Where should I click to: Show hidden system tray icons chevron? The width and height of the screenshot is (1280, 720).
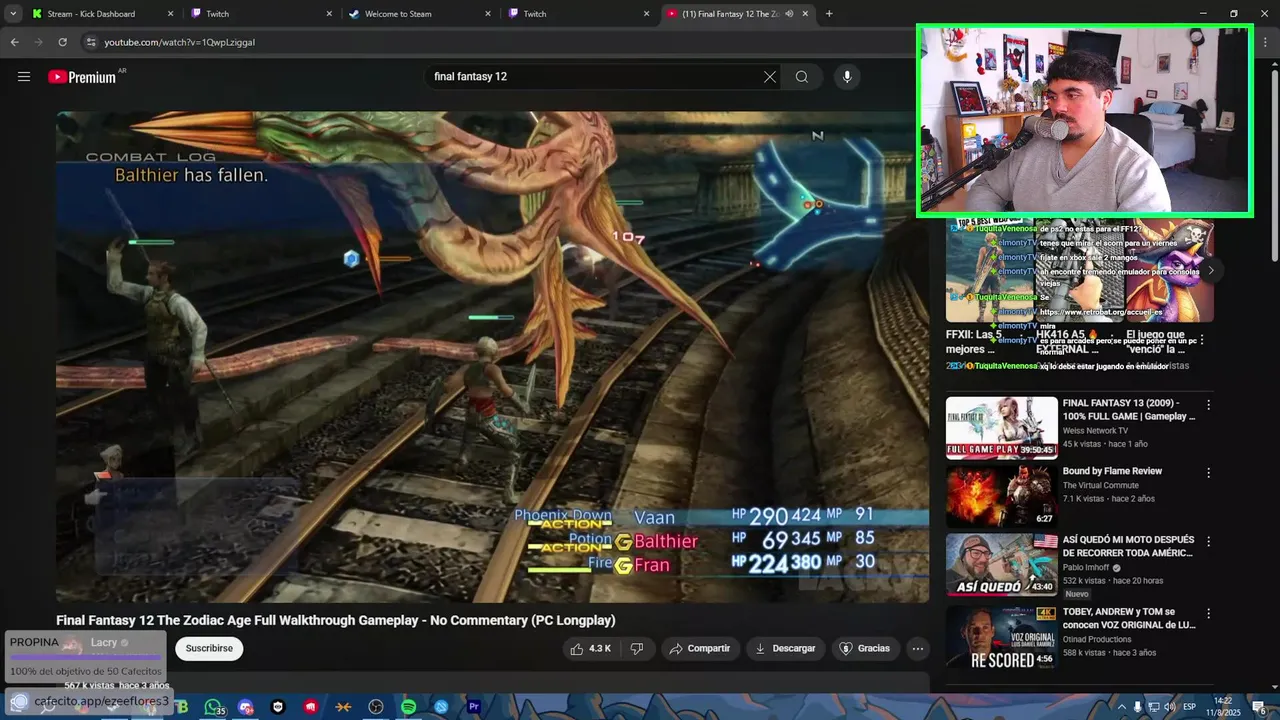click(1121, 708)
